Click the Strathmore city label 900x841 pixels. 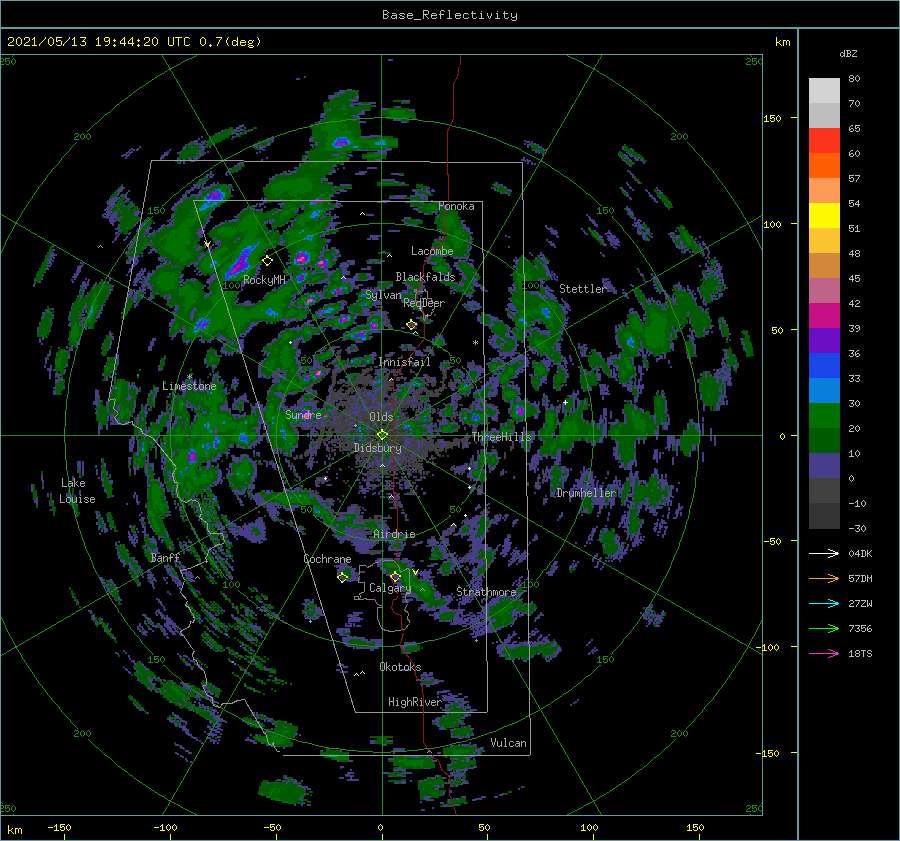486,592
